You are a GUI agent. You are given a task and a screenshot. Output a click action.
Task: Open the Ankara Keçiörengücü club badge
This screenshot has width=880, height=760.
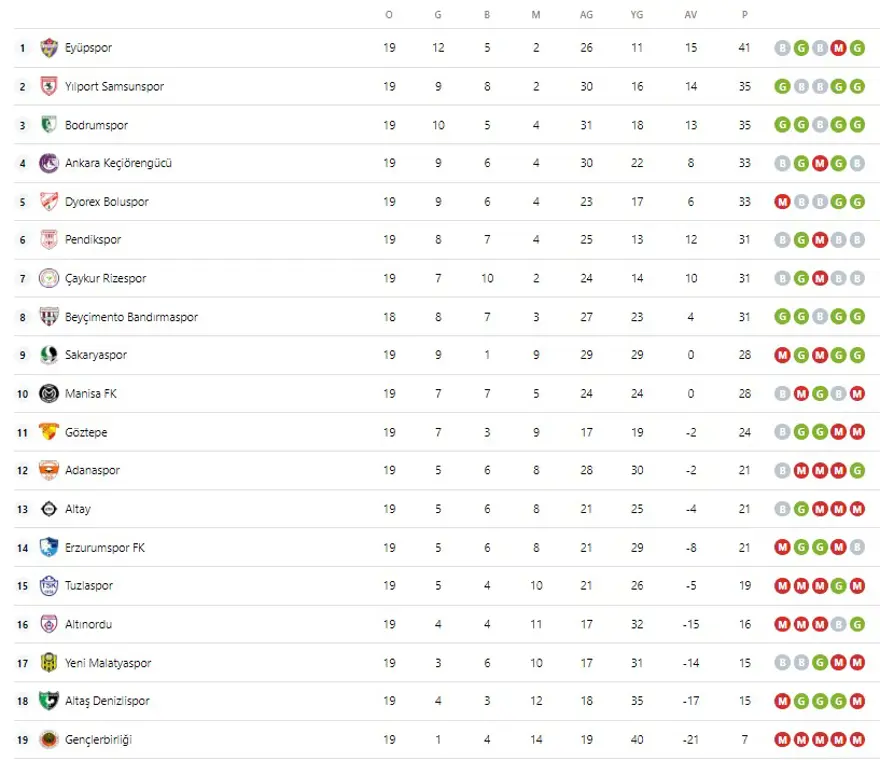pyautogui.click(x=49, y=163)
